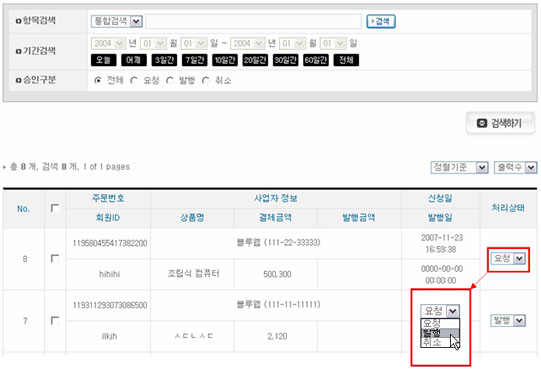The height and width of the screenshot is (372, 541).
Task: Click the 회원ID column header
Action: [108, 218]
